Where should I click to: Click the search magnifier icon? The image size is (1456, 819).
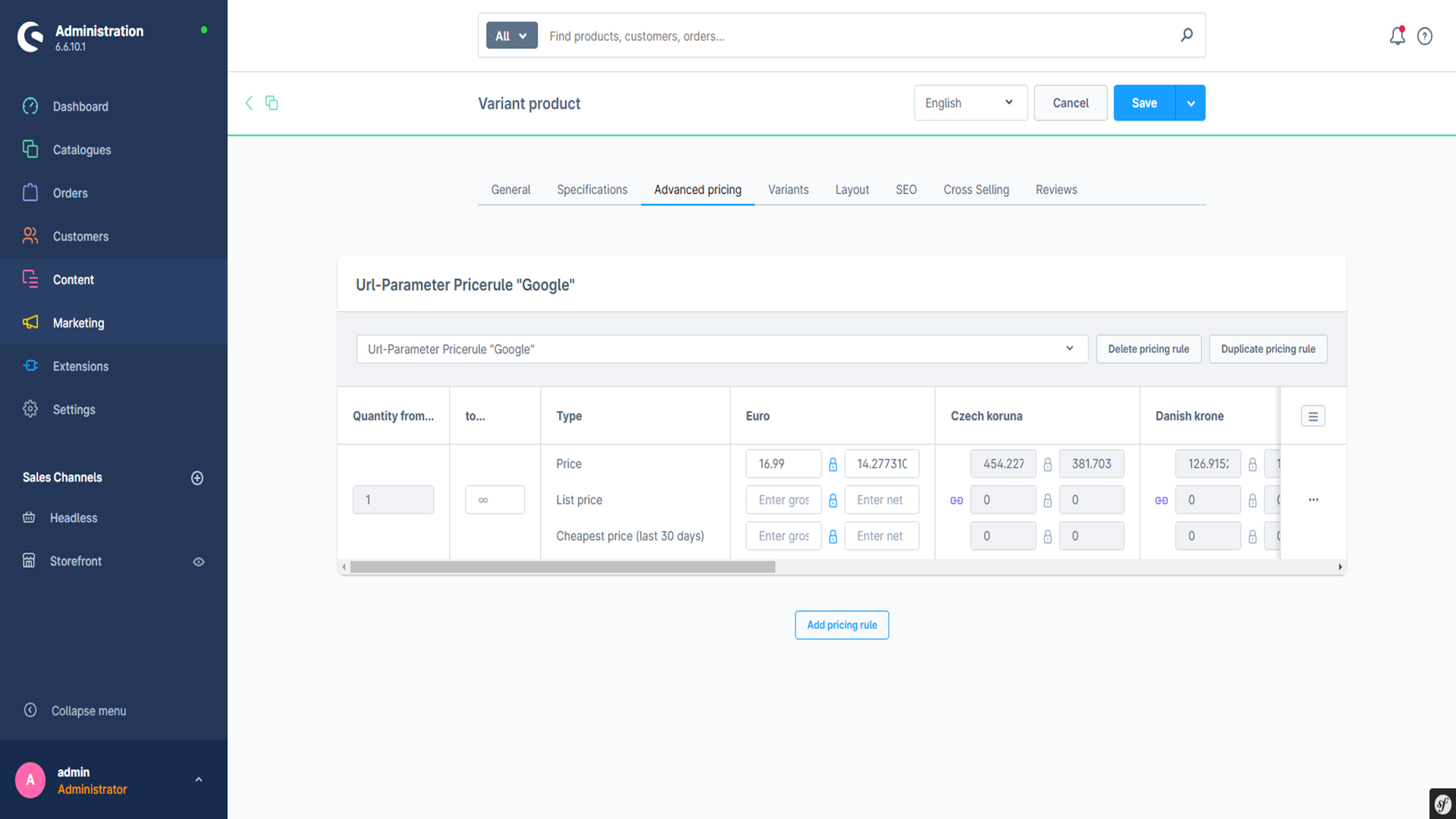1187,35
